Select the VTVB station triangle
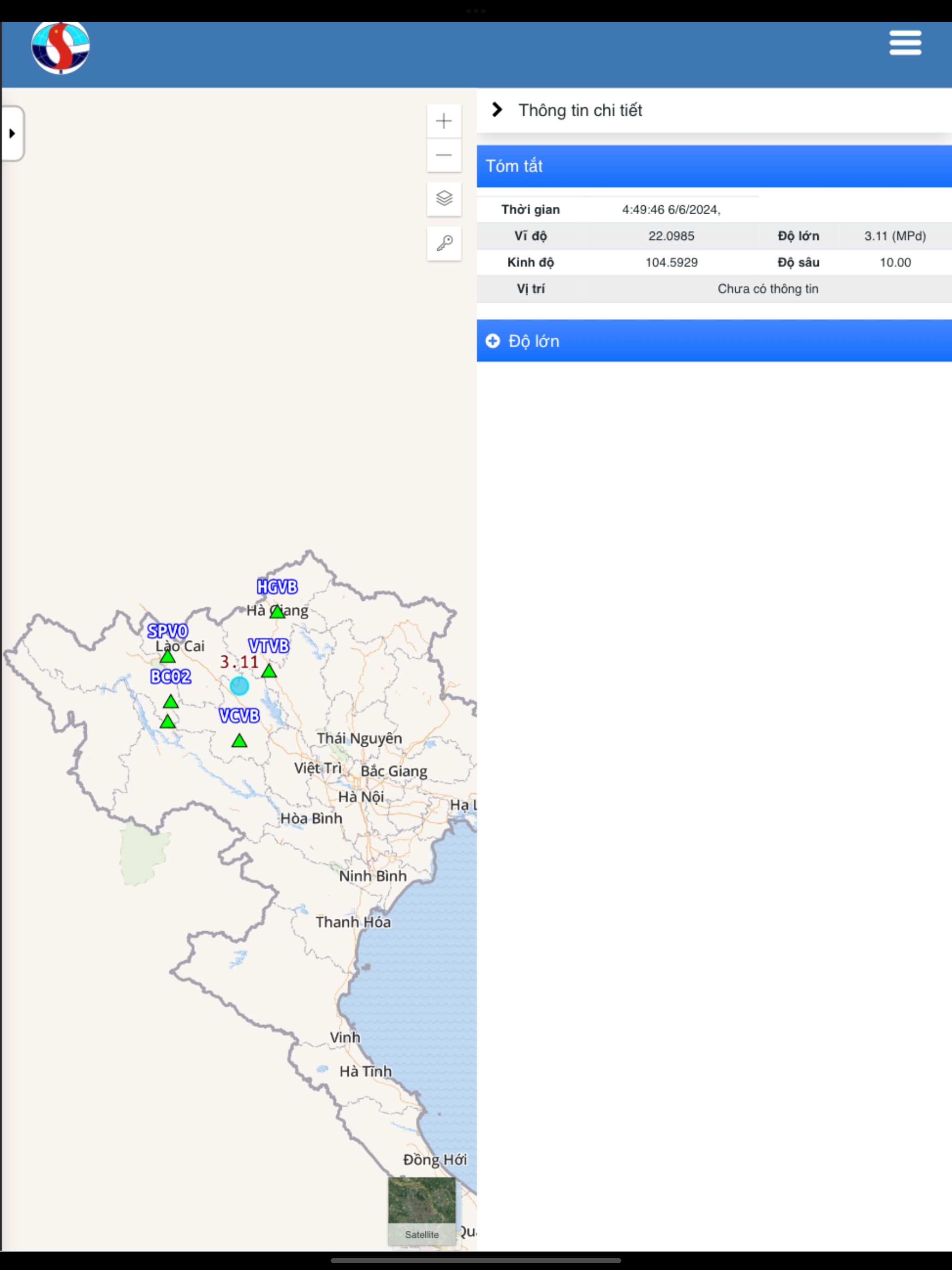This screenshot has width=952, height=1270. [x=269, y=671]
